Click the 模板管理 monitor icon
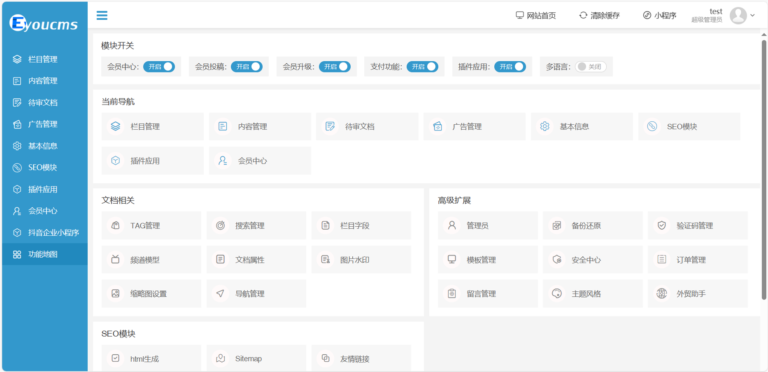 click(x=452, y=259)
